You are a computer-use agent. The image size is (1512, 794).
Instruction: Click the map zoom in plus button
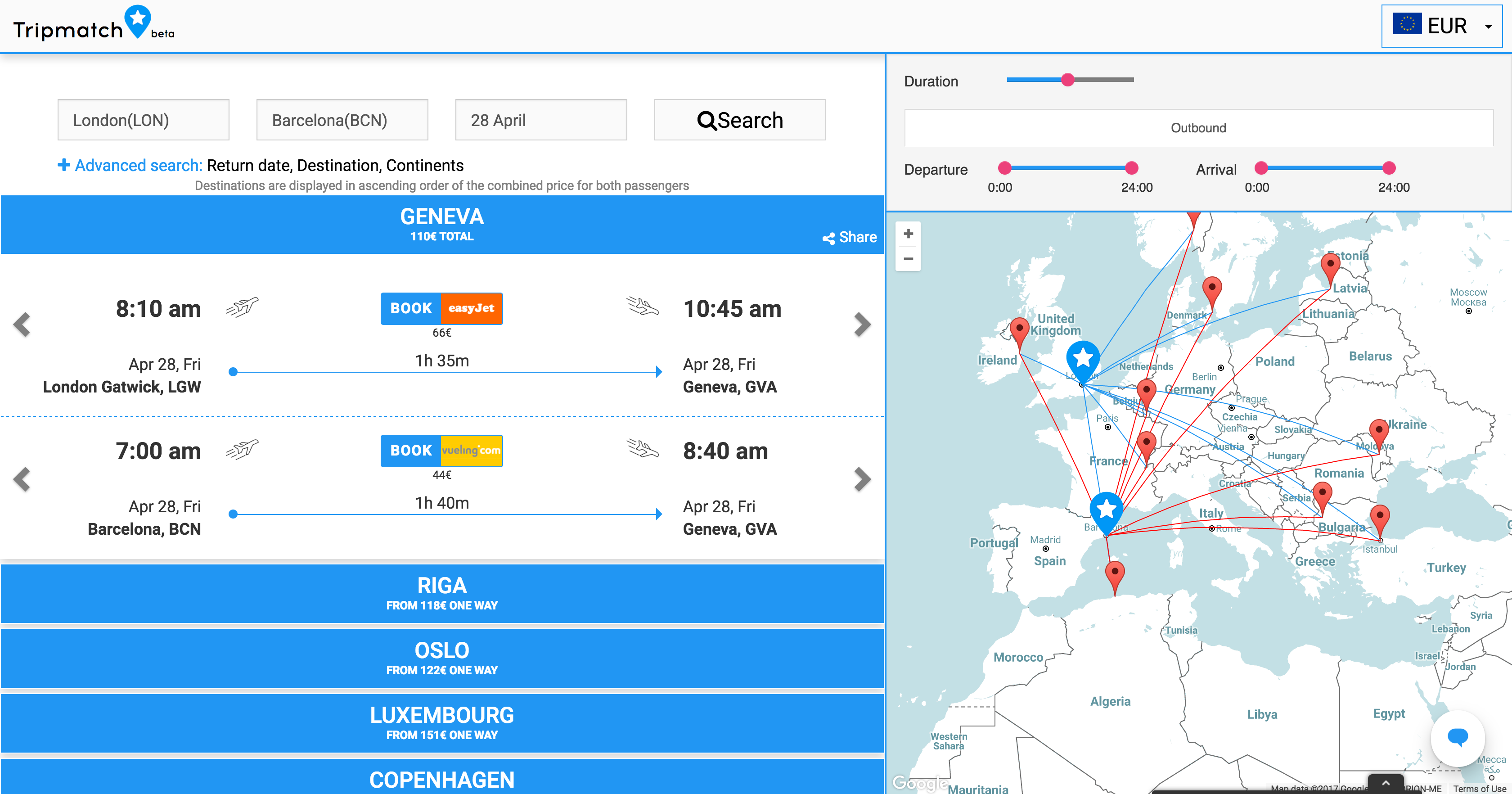pos(908,234)
